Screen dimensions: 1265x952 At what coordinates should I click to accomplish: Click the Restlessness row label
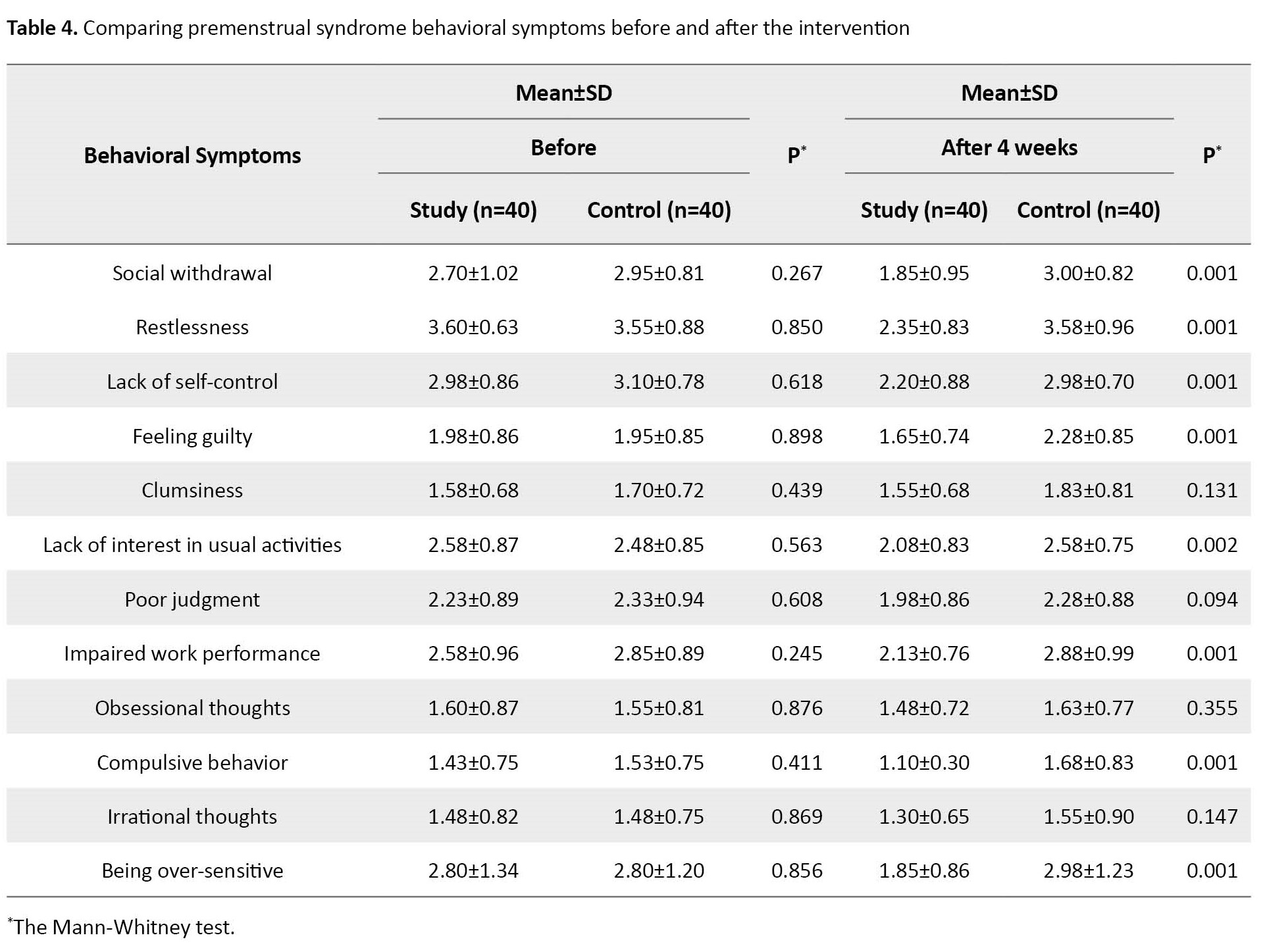(192, 327)
